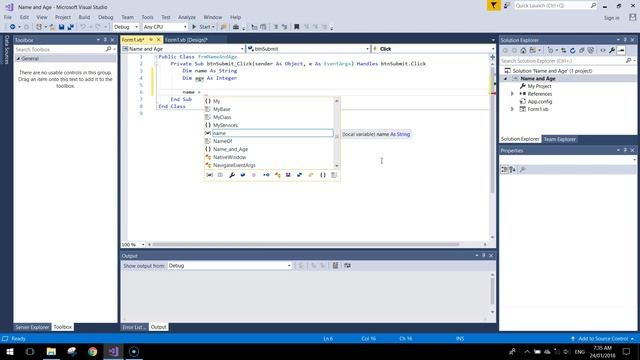Open Visual Studio from the Windows taskbar

click(x=113, y=351)
